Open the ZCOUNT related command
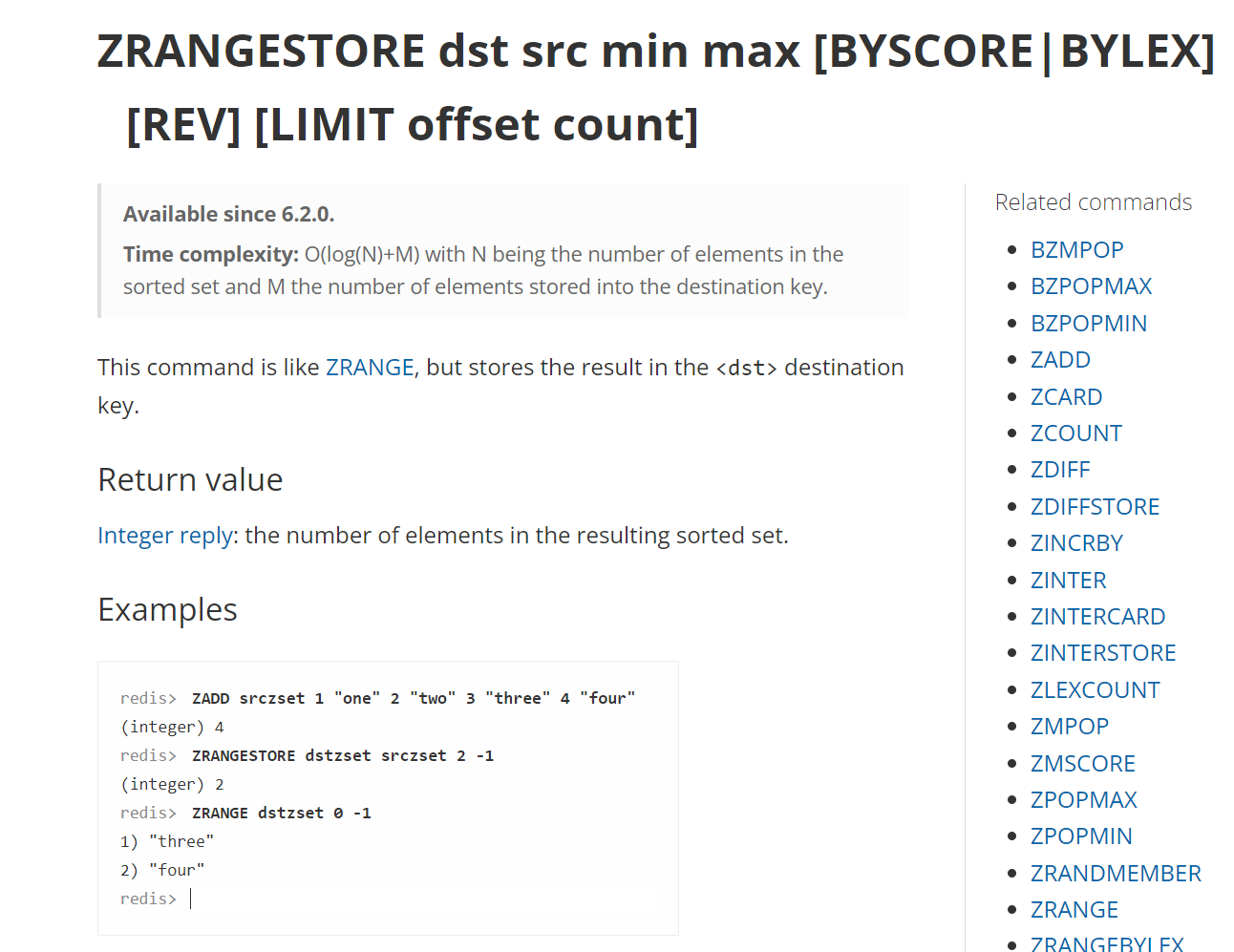 (x=1076, y=433)
